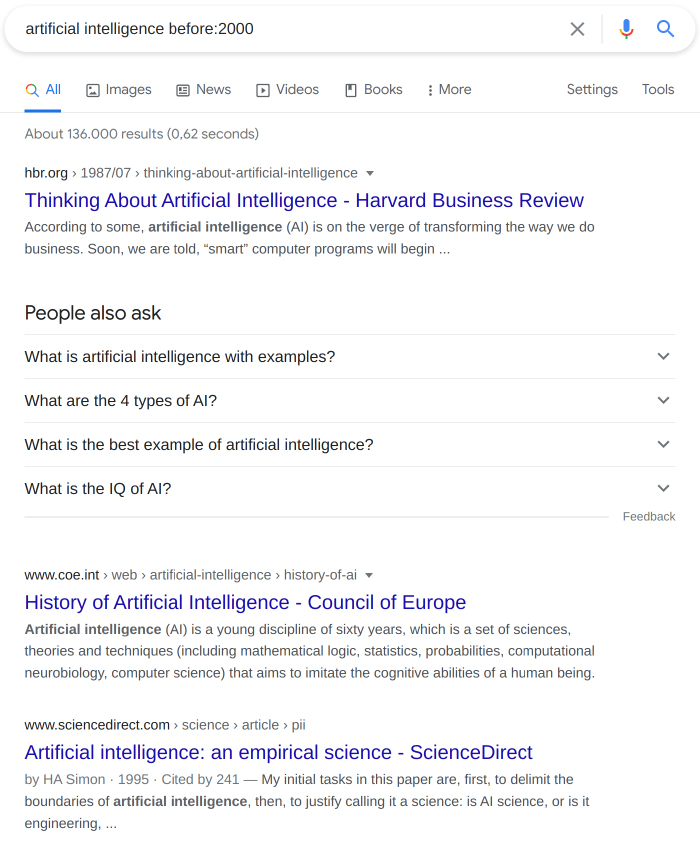Click into the search query text field
The image size is (700, 847).
(292, 29)
